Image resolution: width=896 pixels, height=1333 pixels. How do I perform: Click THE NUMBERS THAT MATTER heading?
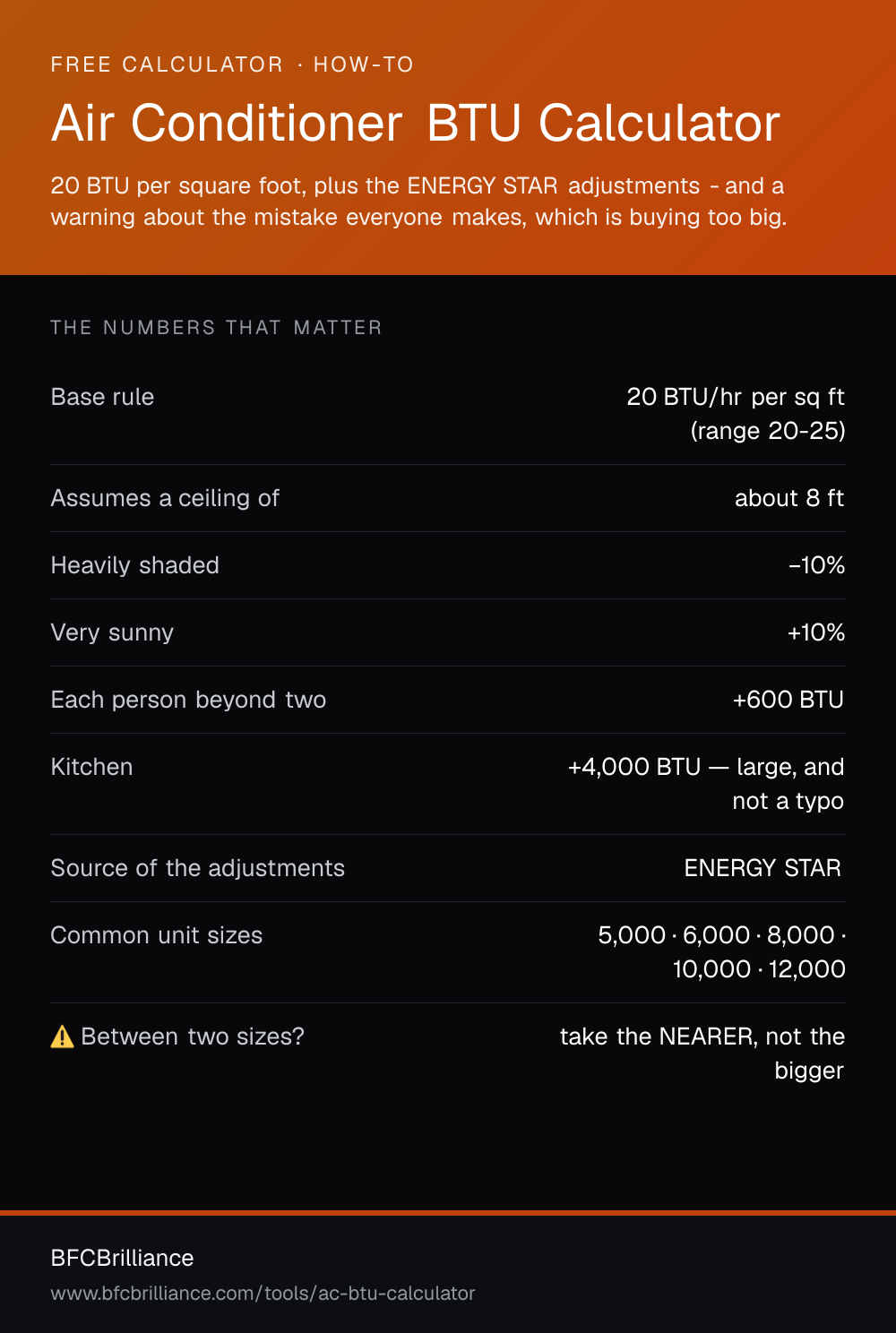pyautogui.click(x=216, y=328)
